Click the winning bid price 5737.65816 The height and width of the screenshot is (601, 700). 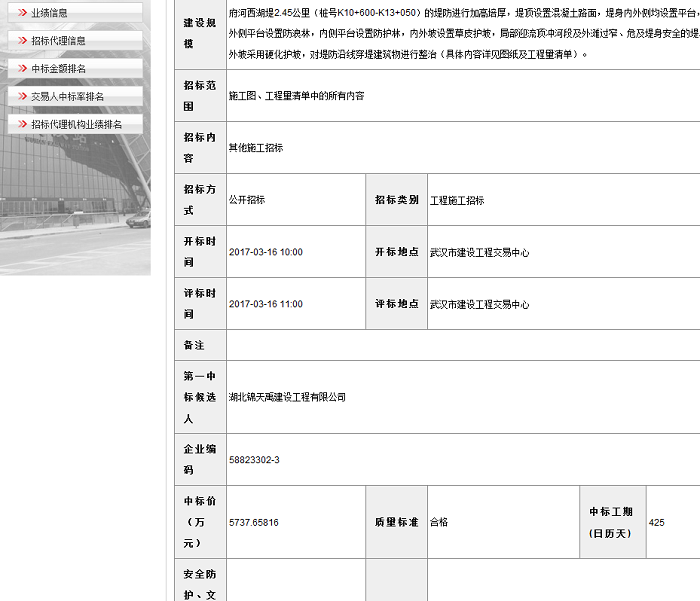[254, 523]
